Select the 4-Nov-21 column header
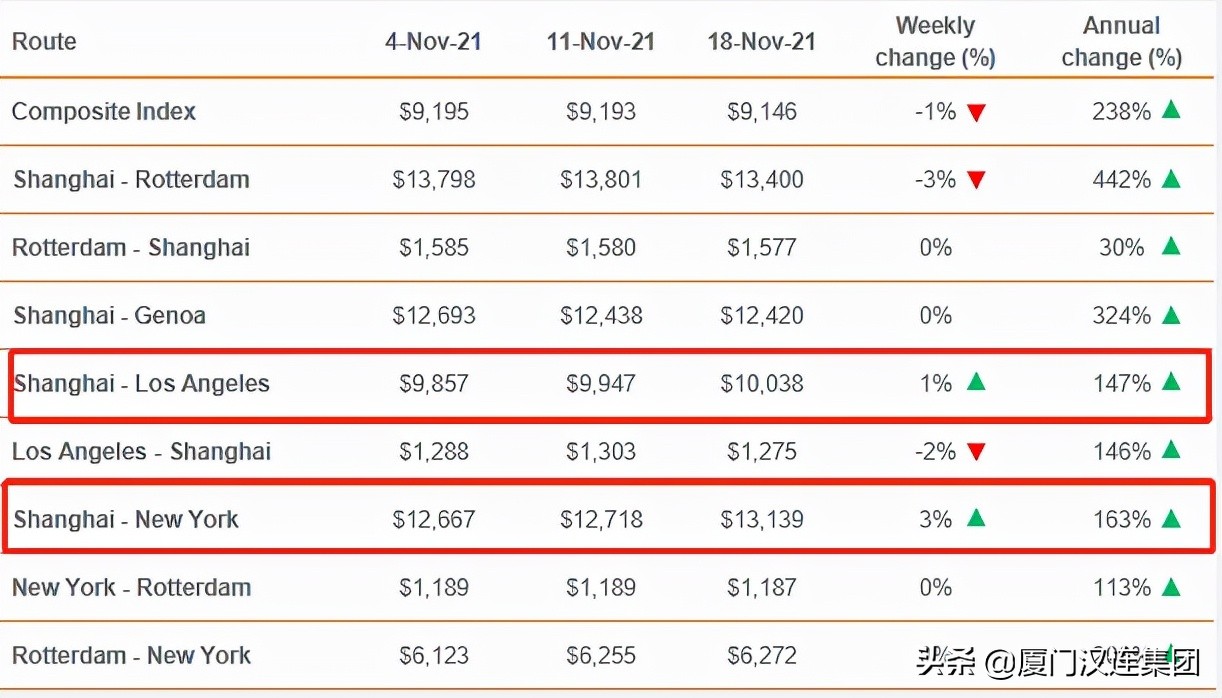Viewport: 1222px width, 698px height. tap(433, 42)
